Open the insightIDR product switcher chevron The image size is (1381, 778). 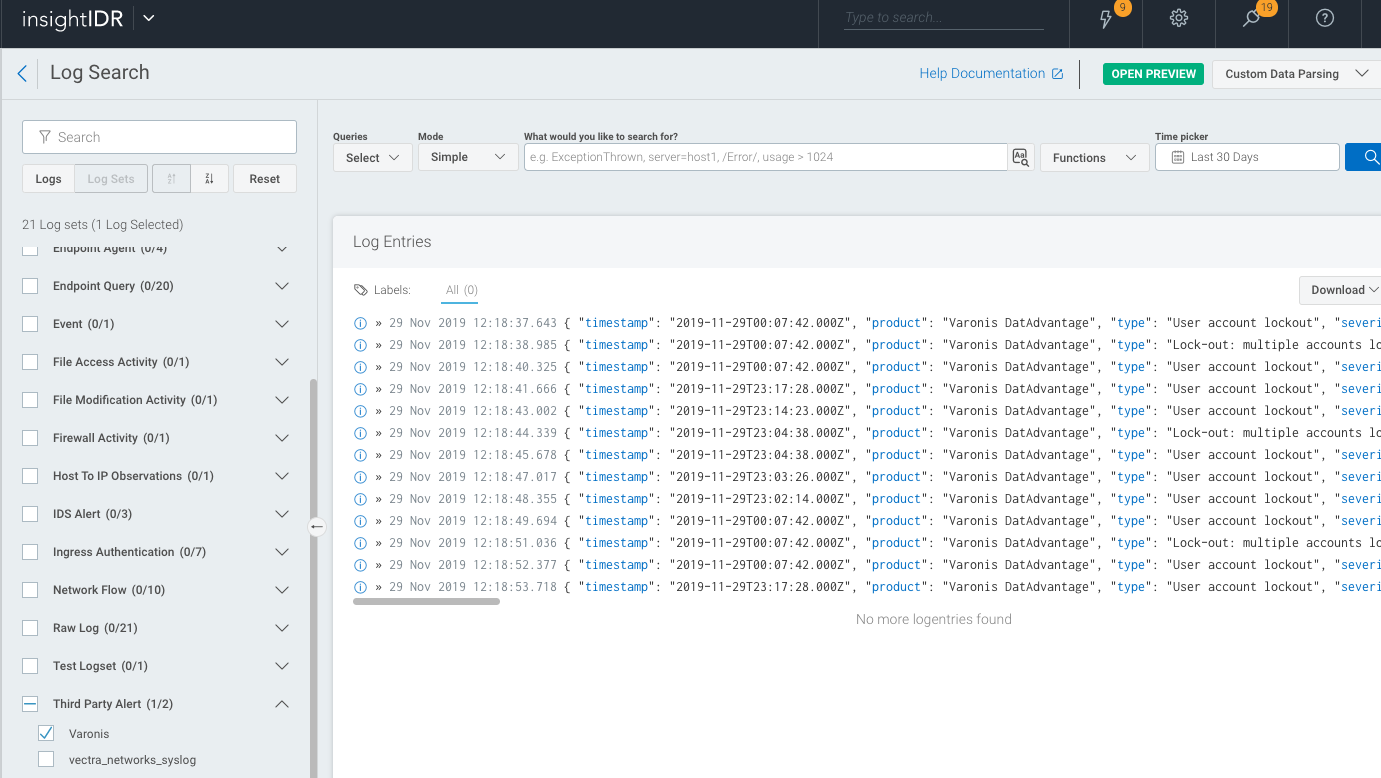click(148, 18)
